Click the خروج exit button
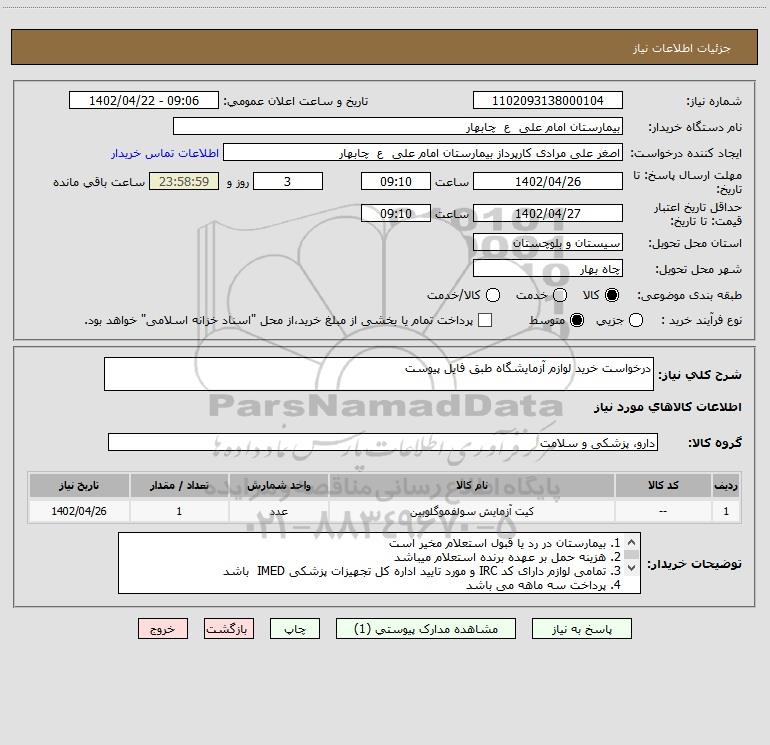This screenshot has width=770, height=745. tap(163, 629)
